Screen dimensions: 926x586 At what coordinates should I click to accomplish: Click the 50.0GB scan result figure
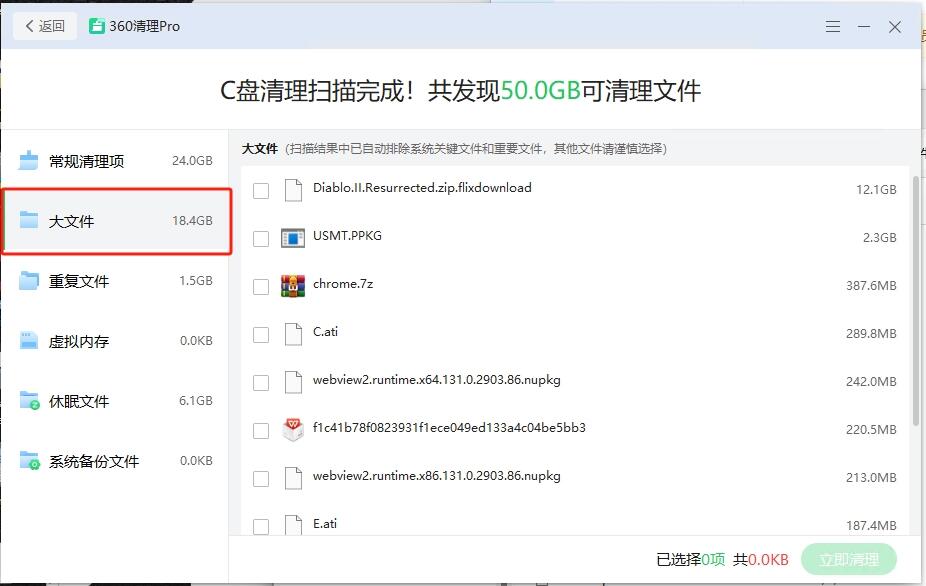coord(540,91)
